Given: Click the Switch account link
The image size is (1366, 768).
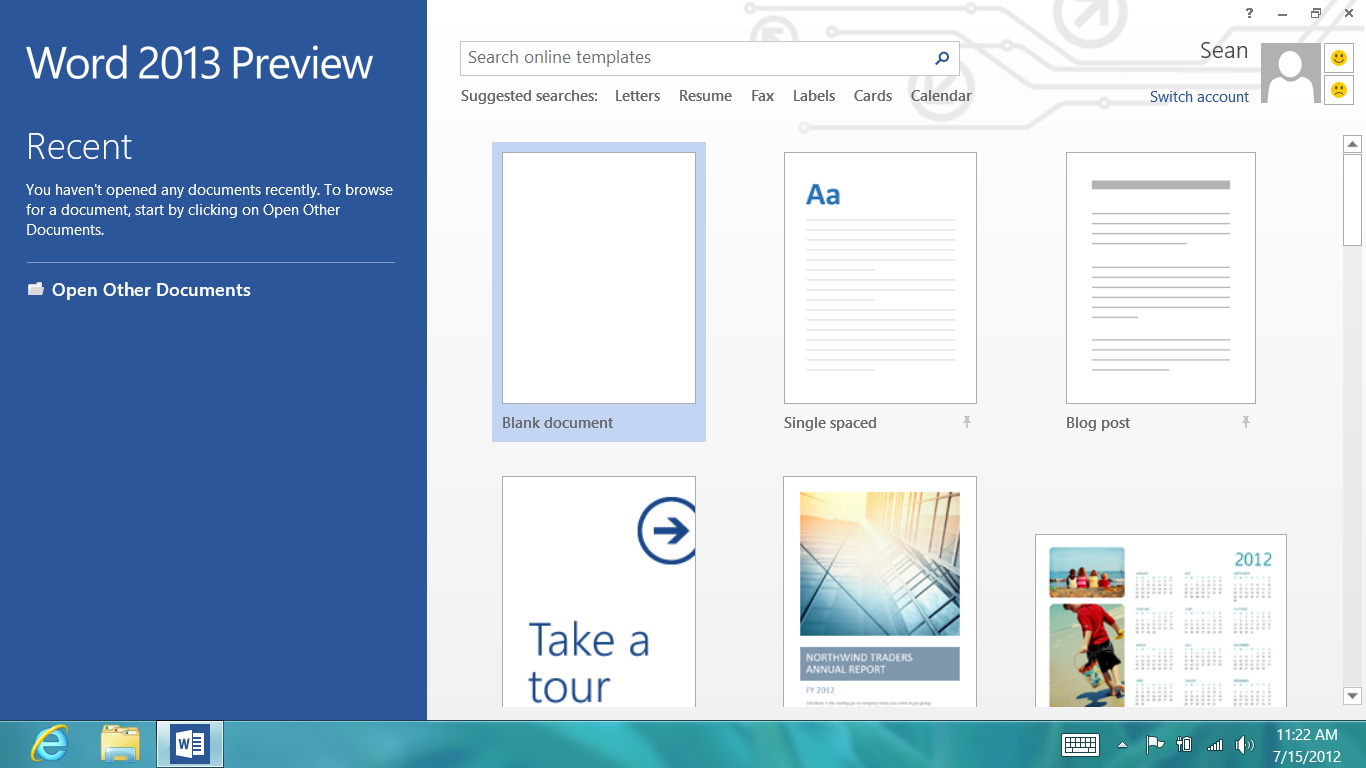Looking at the screenshot, I should [1199, 97].
